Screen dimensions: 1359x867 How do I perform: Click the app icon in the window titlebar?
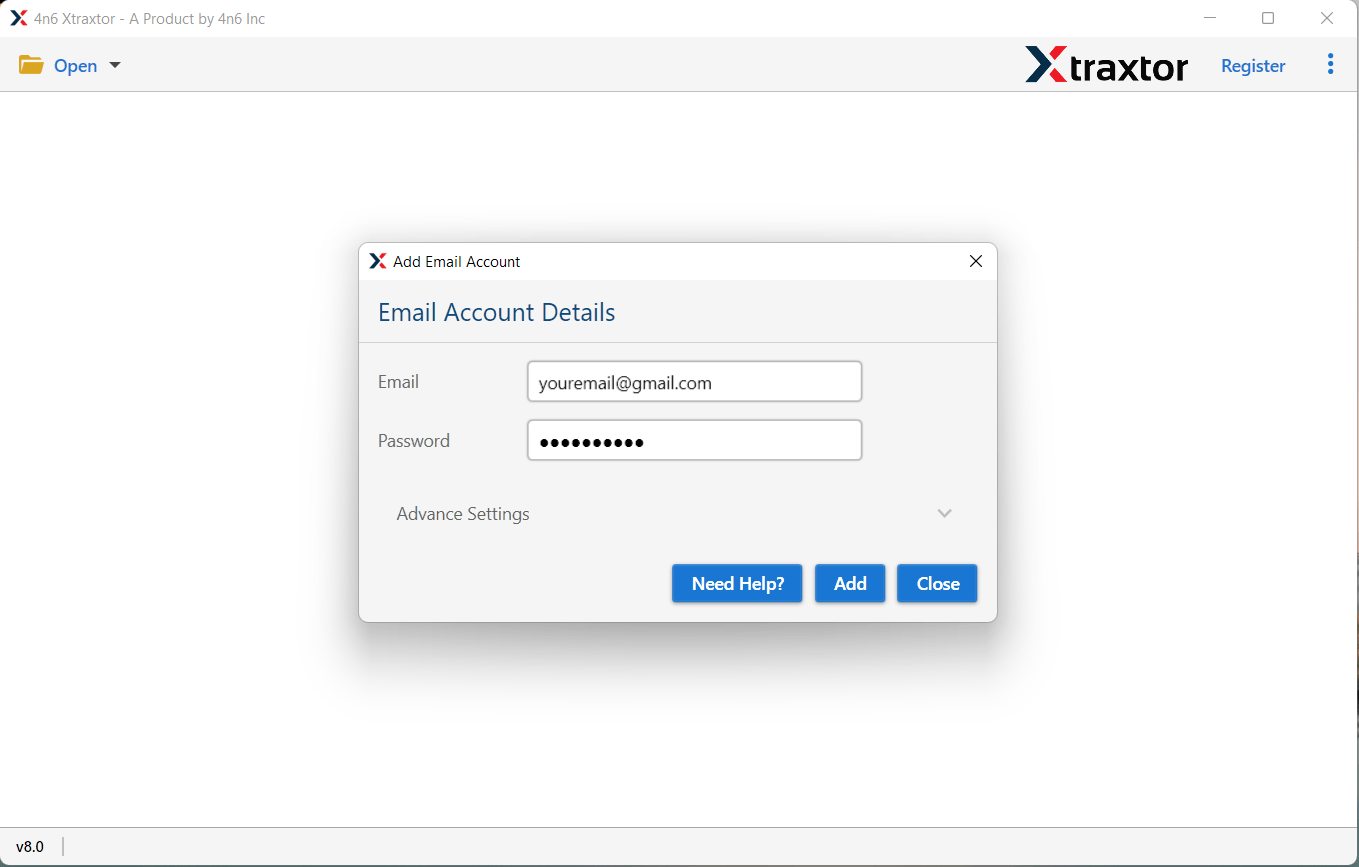coord(17,17)
